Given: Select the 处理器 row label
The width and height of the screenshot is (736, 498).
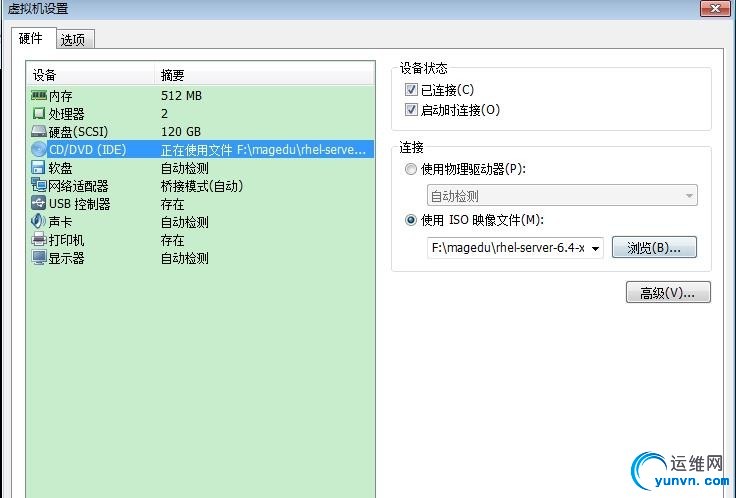Looking at the screenshot, I should pos(67,114).
